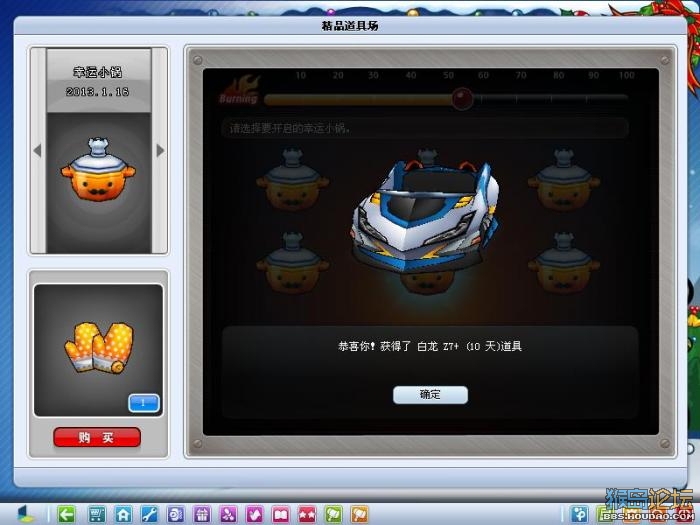Click the 确定 confirm button
Image resolution: width=700 pixels, height=525 pixels.
point(430,395)
